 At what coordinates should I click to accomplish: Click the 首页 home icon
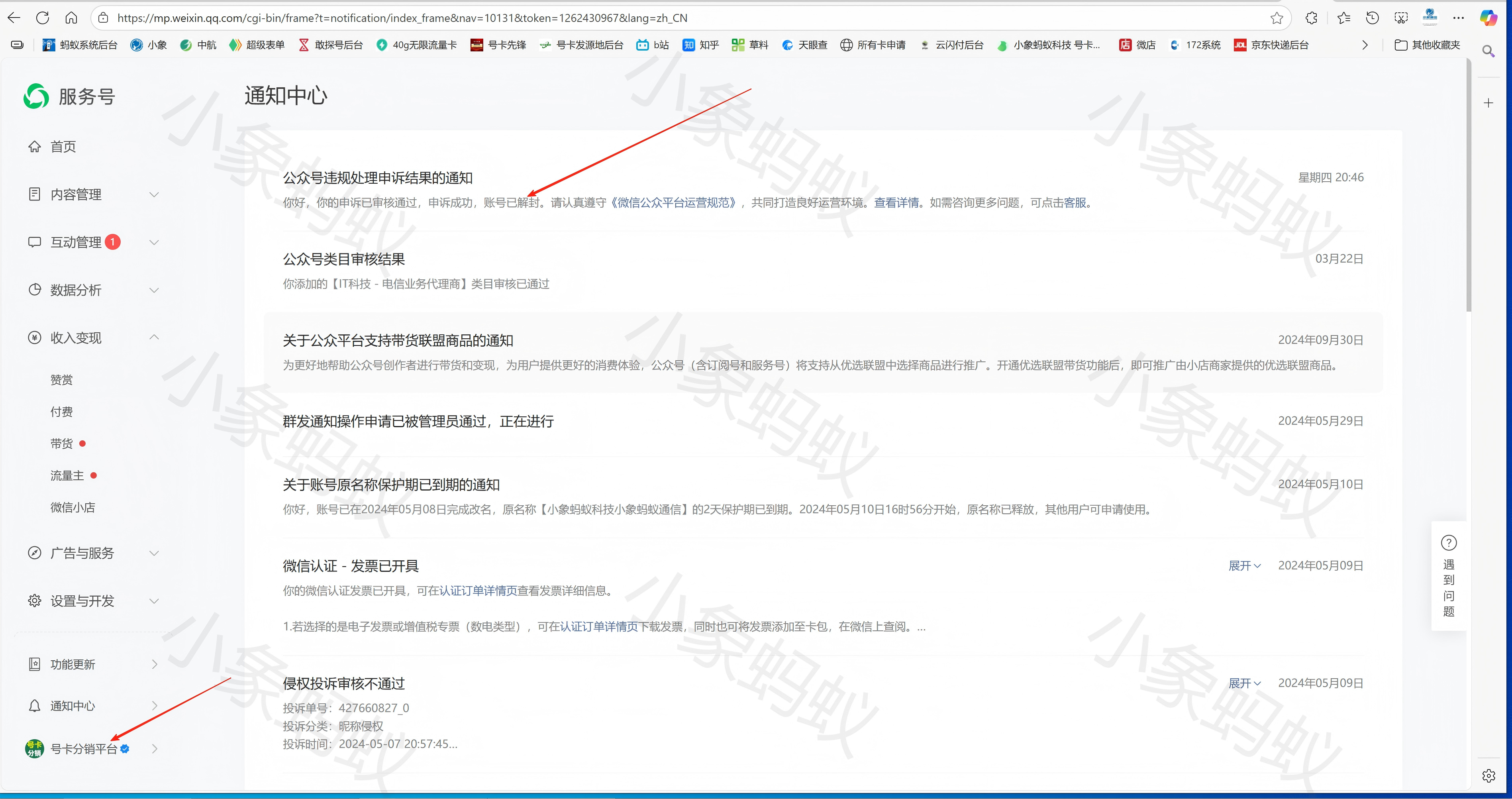pyautogui.click(x=35, y=146)
